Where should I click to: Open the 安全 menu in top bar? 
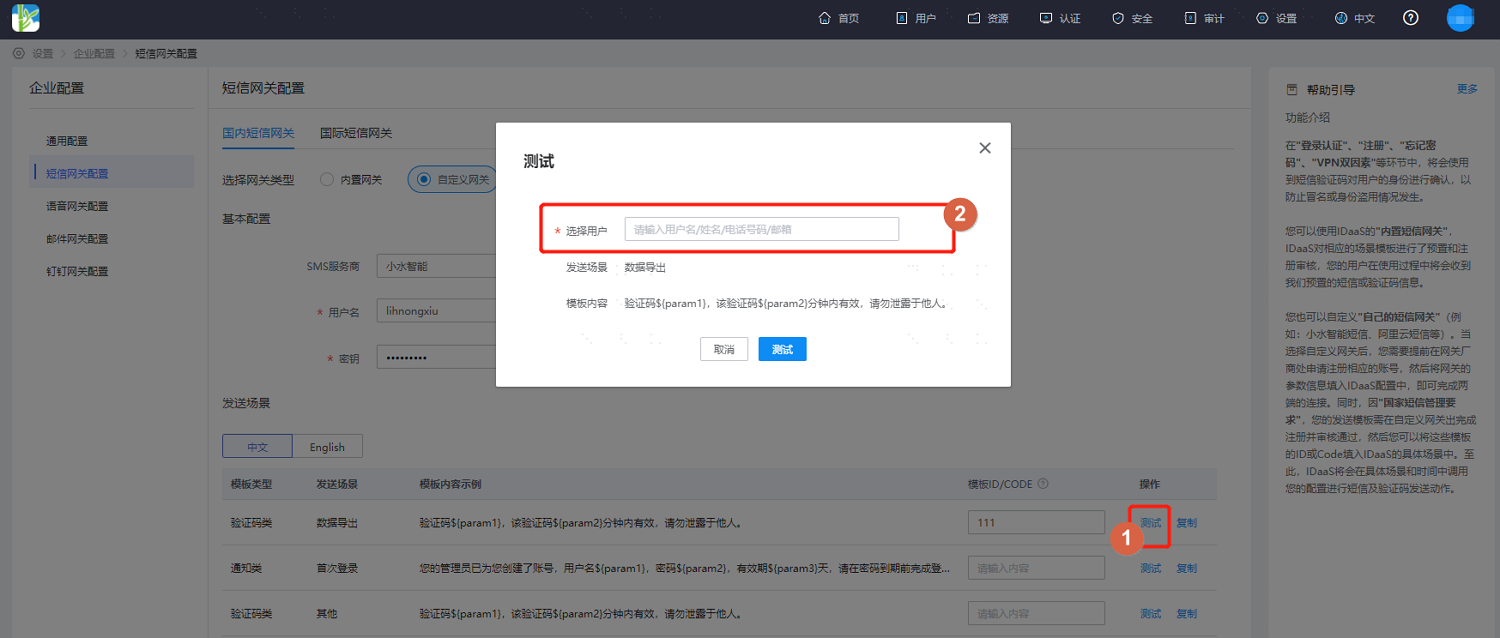(x=1132, y=18)
